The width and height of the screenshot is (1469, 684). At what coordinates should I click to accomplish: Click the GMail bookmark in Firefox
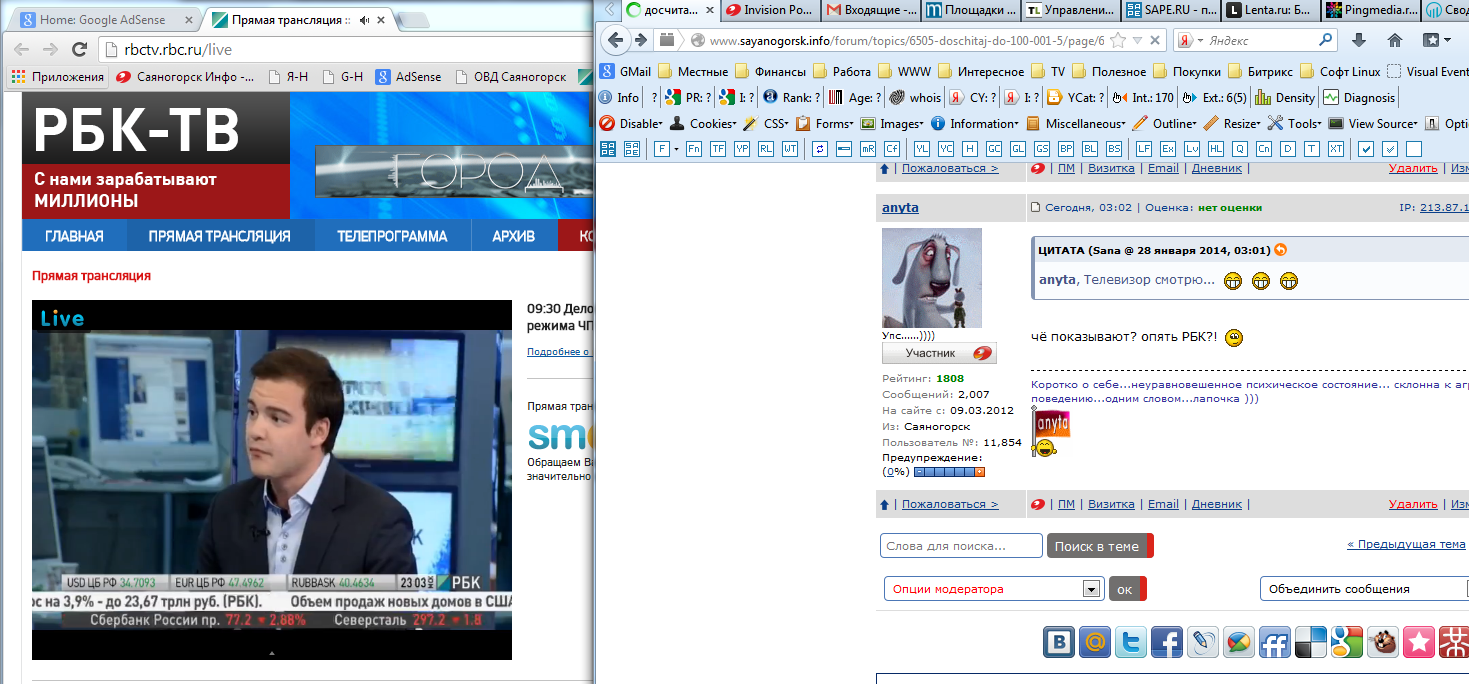[x=625, y=72]
